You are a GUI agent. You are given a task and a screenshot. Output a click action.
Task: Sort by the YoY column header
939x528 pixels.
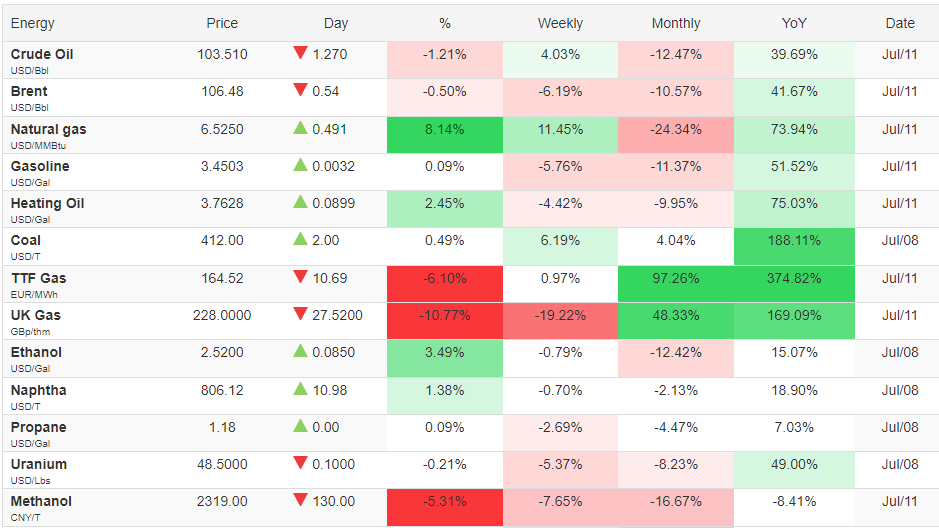(x=794, y=23)
